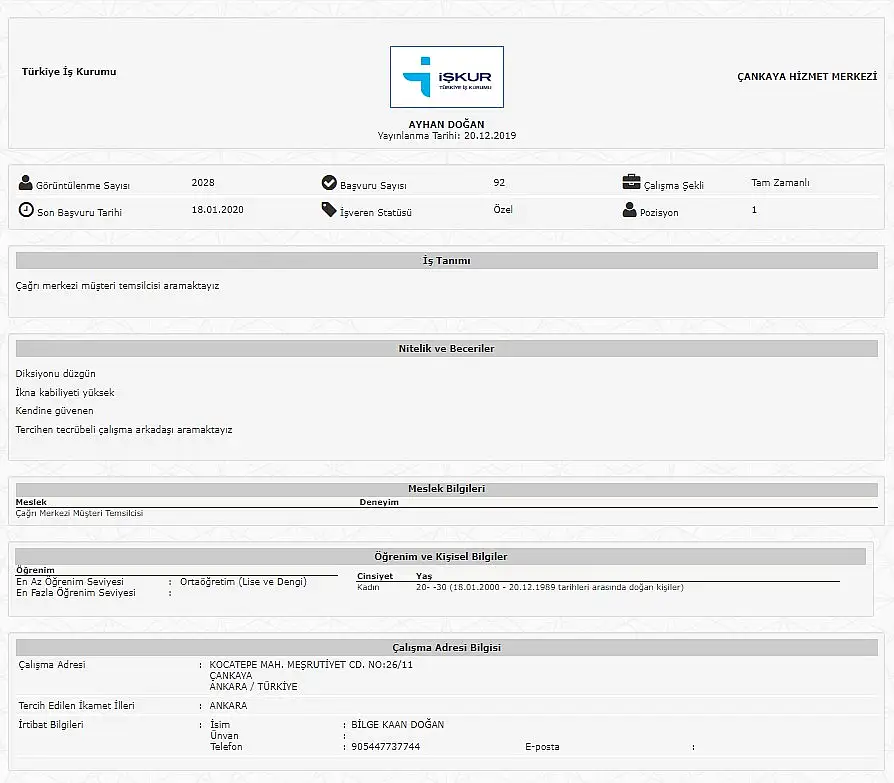Click the Öğrenim ve Kişisel Bilgiler header
894x783 pixels.
pyautogui.click(x=440, y=557)
